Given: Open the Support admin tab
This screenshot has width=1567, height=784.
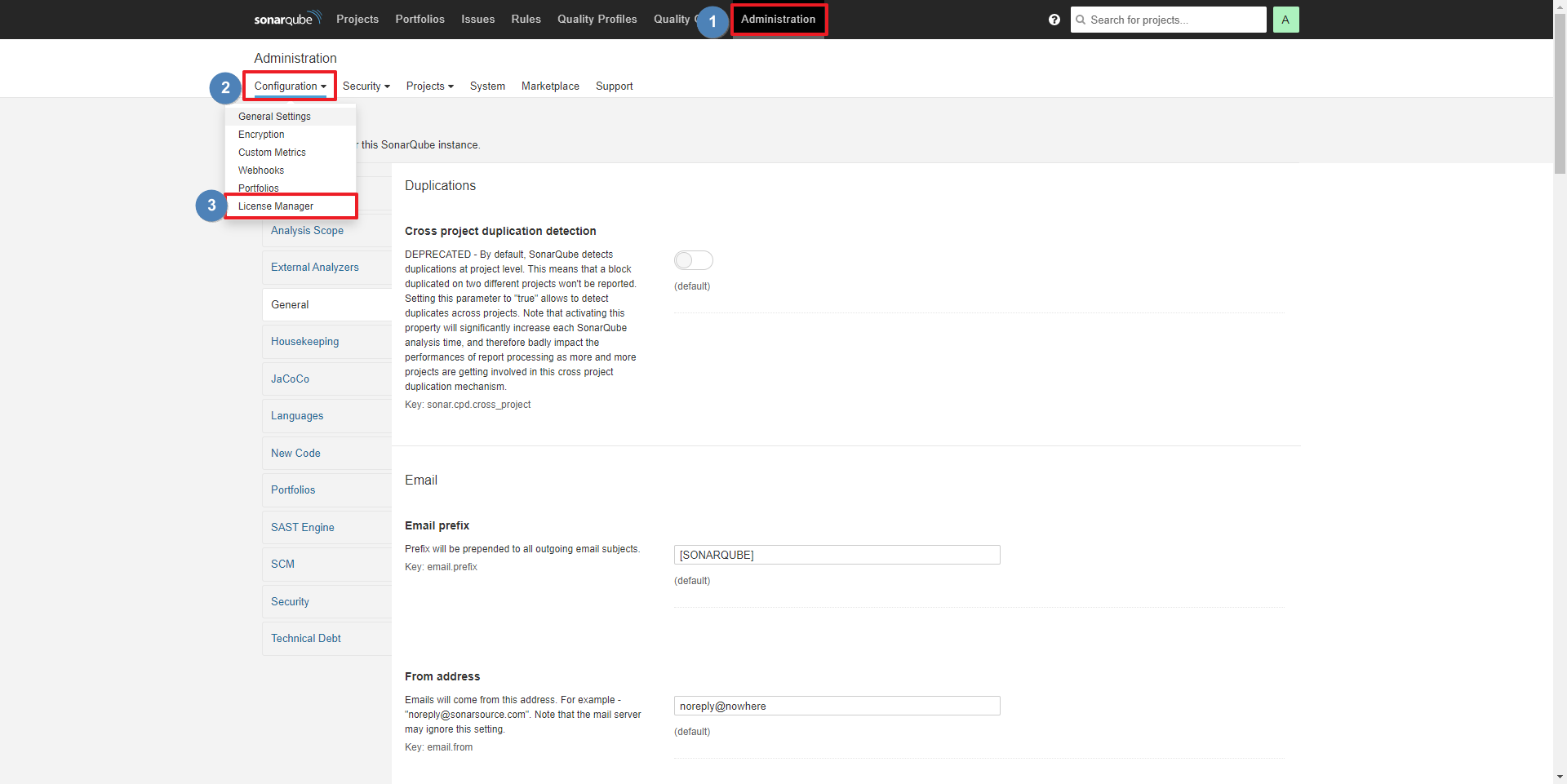Looking at the screenshot, I should click(x=615, y=86).
